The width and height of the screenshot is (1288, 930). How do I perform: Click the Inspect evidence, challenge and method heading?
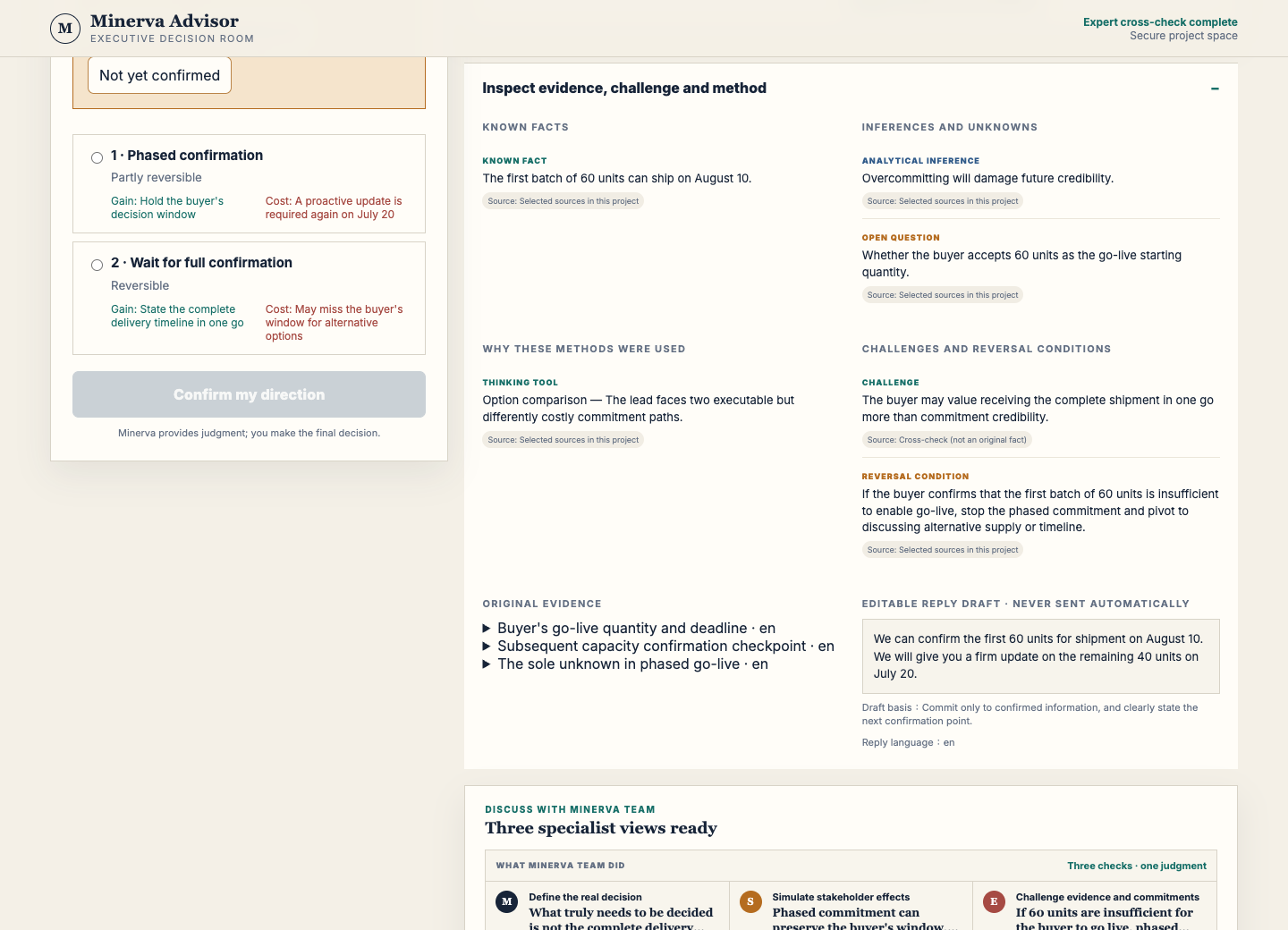click(x=624, y=88)
